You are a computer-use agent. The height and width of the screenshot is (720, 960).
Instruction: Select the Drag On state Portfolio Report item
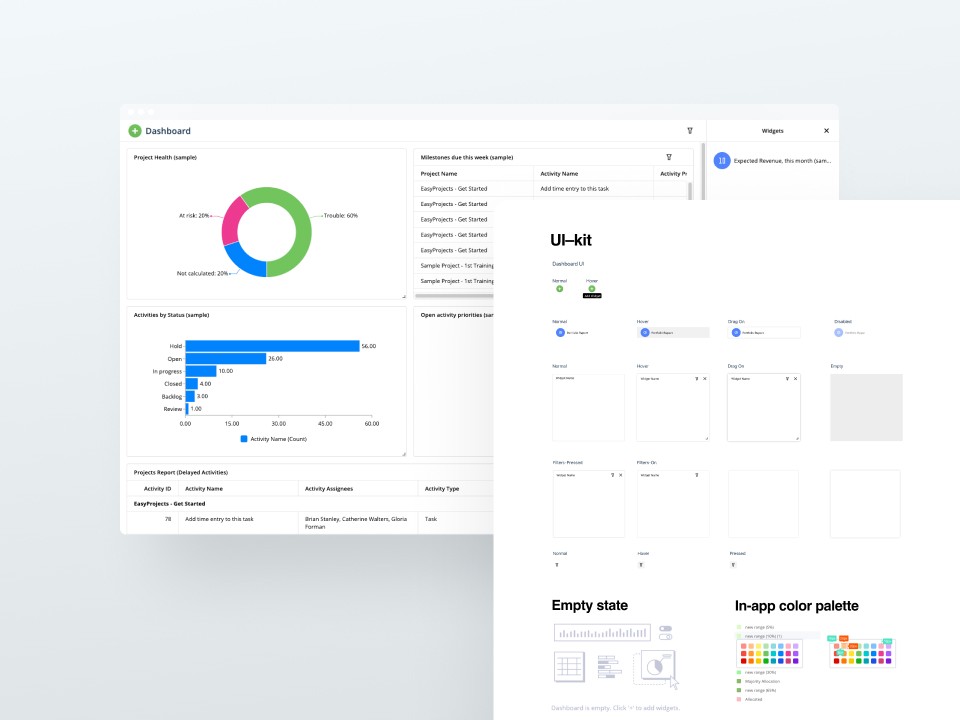pyautogui.click(x=763, y=332)
